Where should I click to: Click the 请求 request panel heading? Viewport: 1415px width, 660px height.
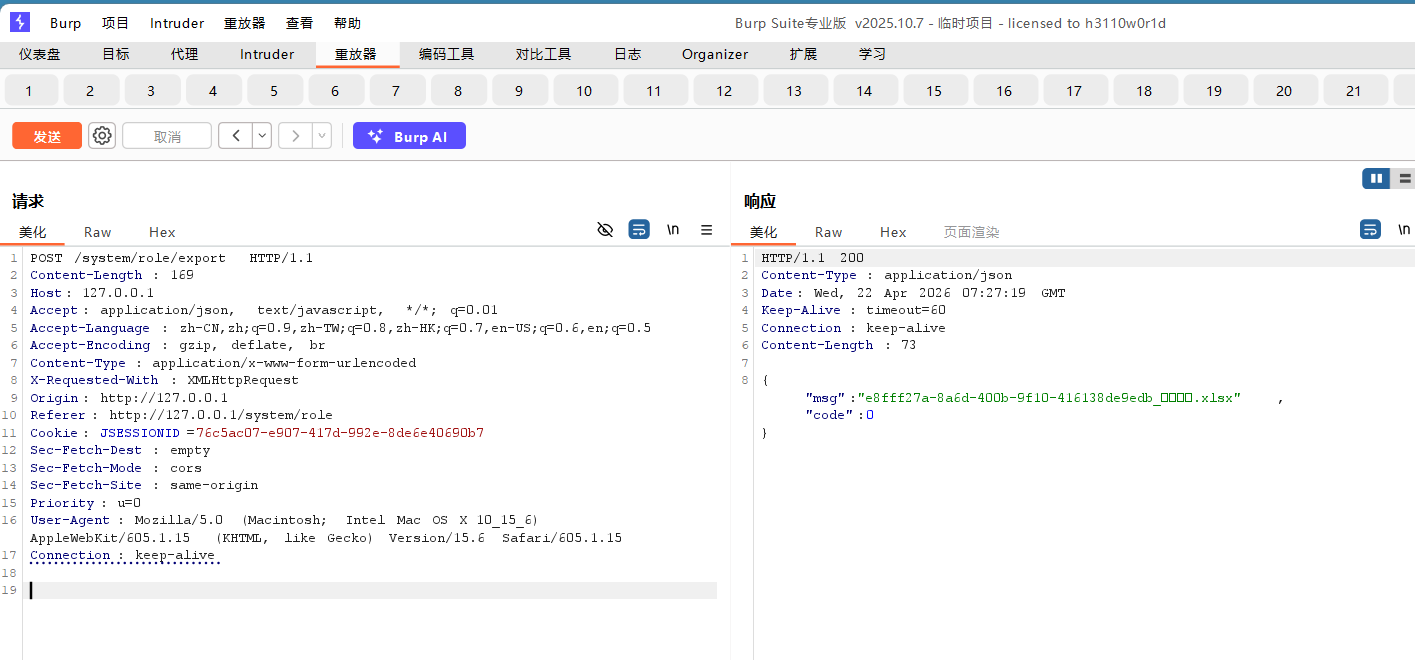[x=28, y=201]
